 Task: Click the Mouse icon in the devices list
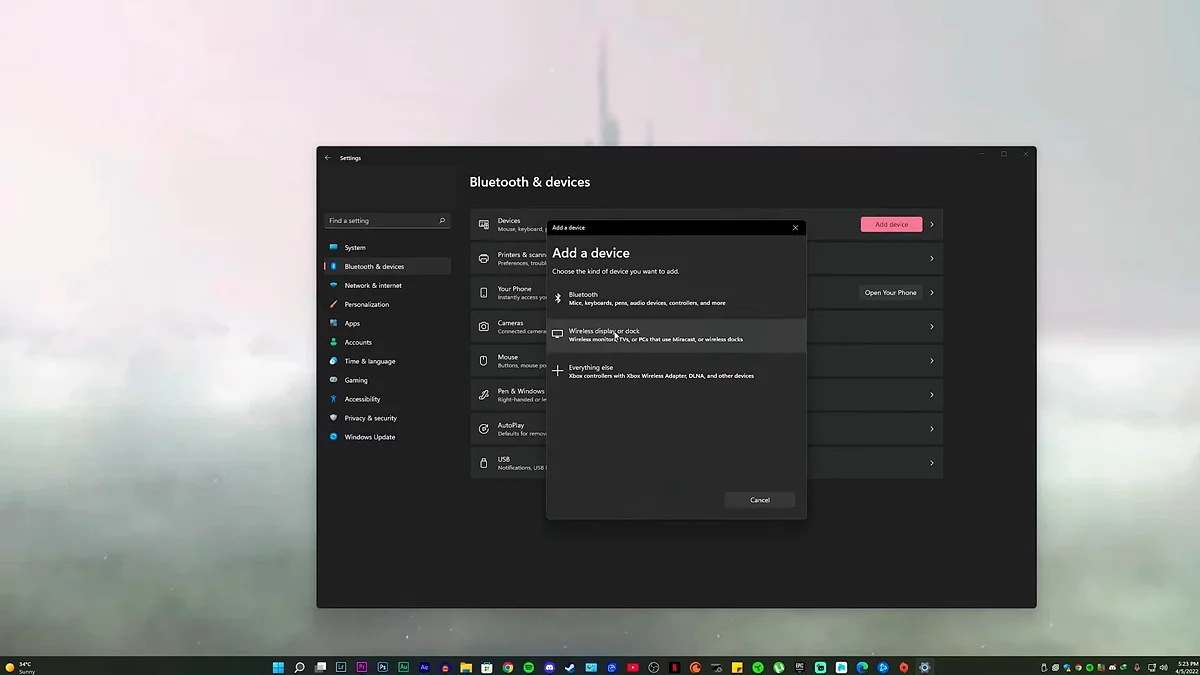(x=484, y=361)
